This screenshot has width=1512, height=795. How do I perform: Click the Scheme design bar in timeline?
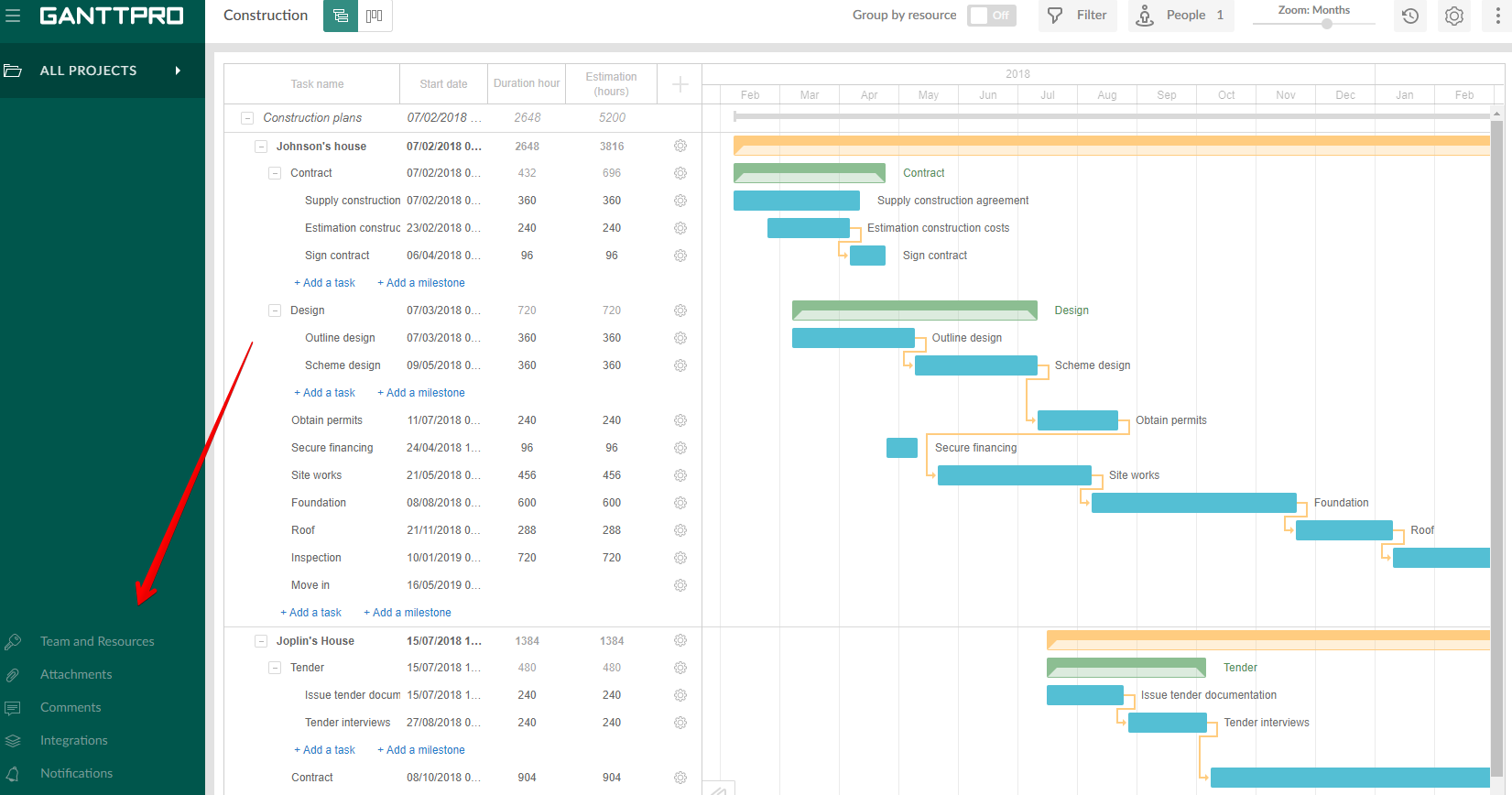(x=975, y=365)
